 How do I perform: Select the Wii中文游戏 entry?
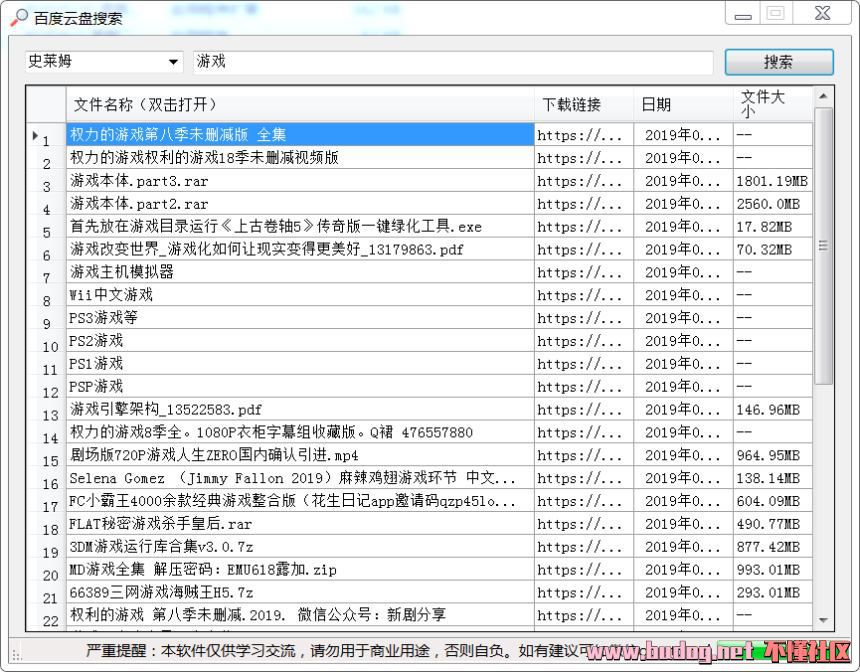(300, 295)
